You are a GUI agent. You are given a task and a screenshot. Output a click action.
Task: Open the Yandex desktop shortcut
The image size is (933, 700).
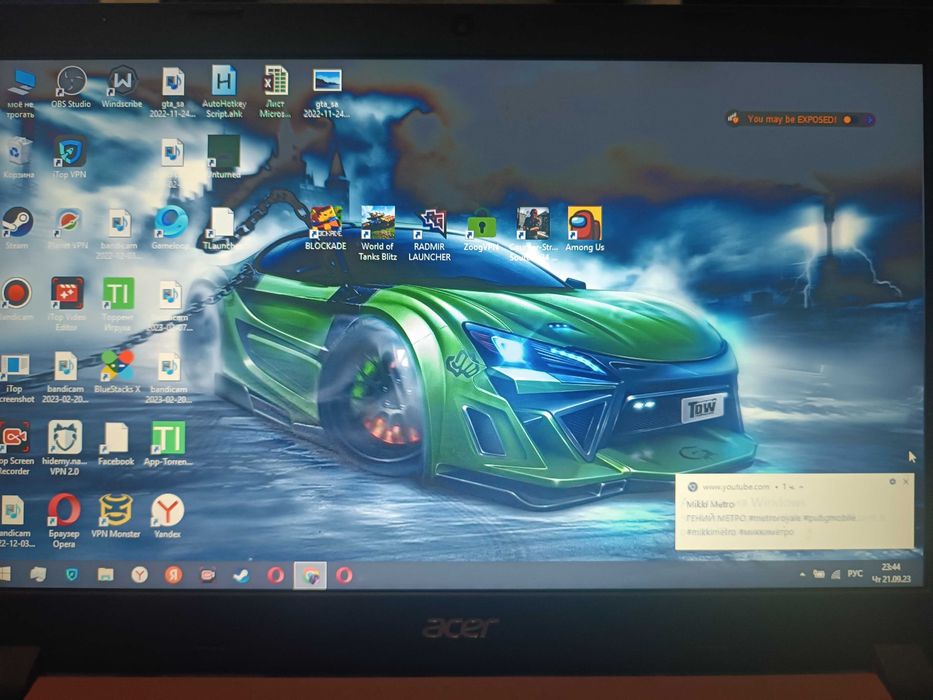(x=167, y=515)
